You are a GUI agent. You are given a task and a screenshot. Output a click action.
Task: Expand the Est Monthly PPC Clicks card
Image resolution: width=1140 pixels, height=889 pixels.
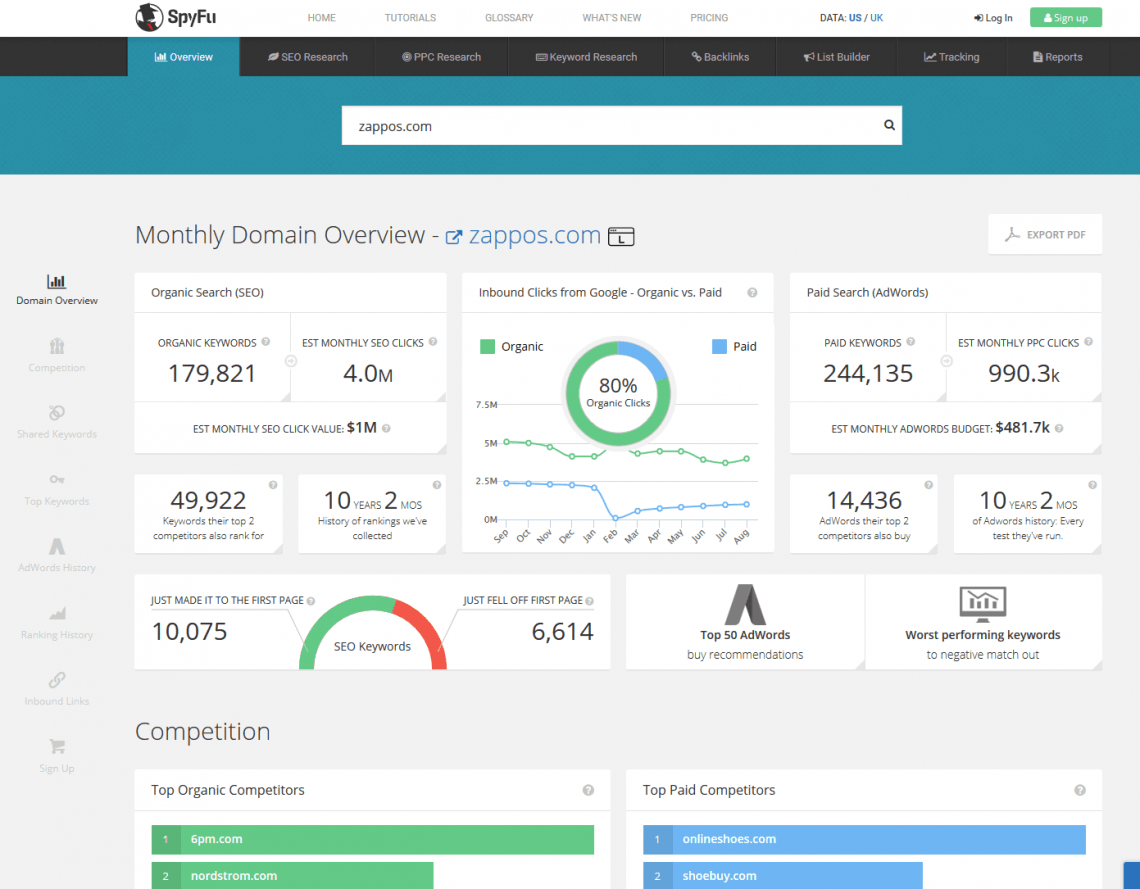point(1095,396)
